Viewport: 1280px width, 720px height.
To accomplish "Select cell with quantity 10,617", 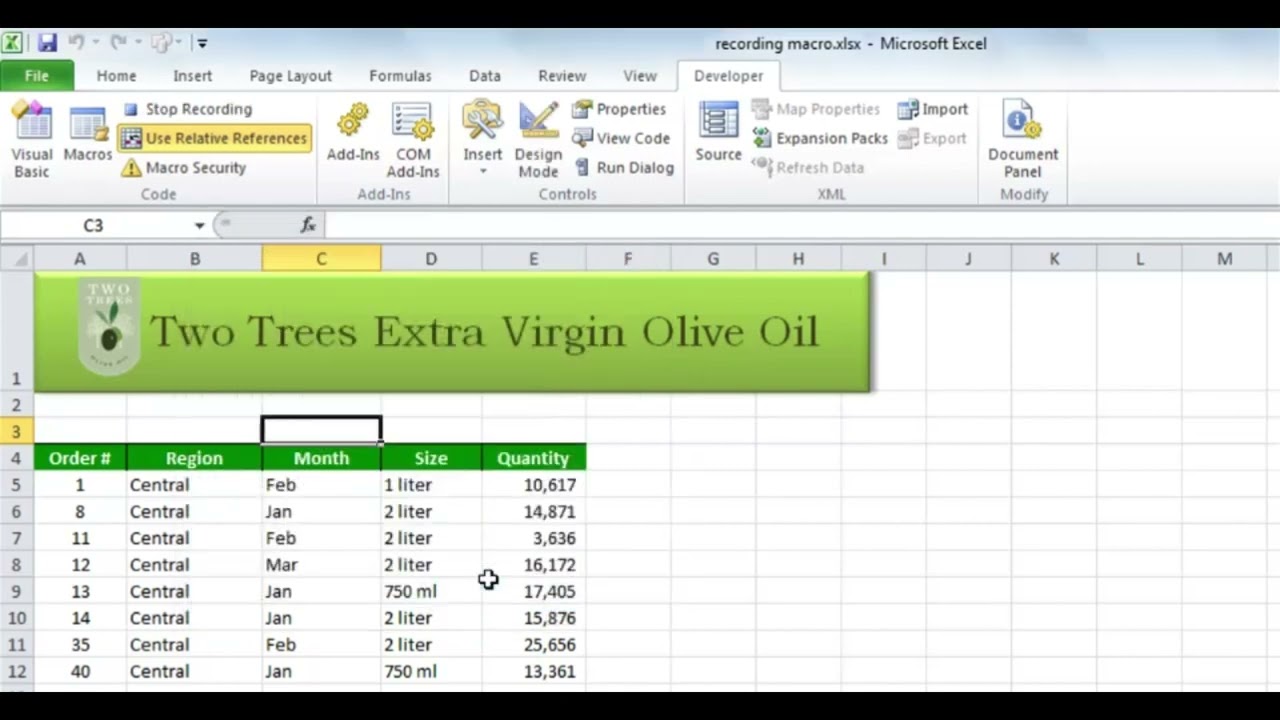I will [x=533, y=485].
